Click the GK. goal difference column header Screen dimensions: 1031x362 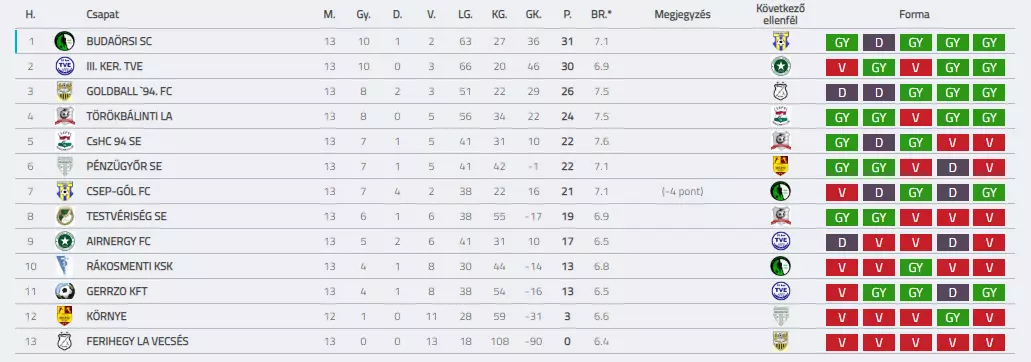533,14
